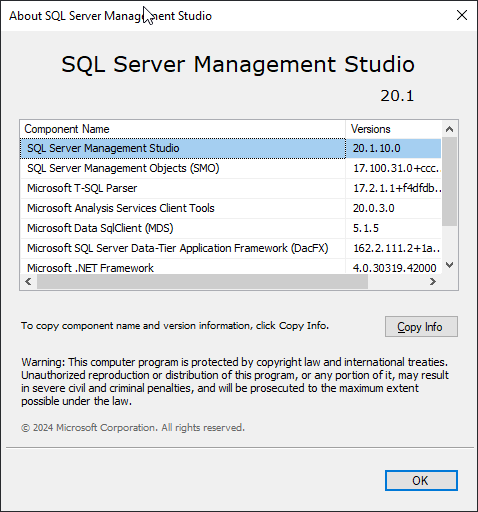
Task: Click version cell 17.100.31.0+ccc
Action: [x=394, y=168]
